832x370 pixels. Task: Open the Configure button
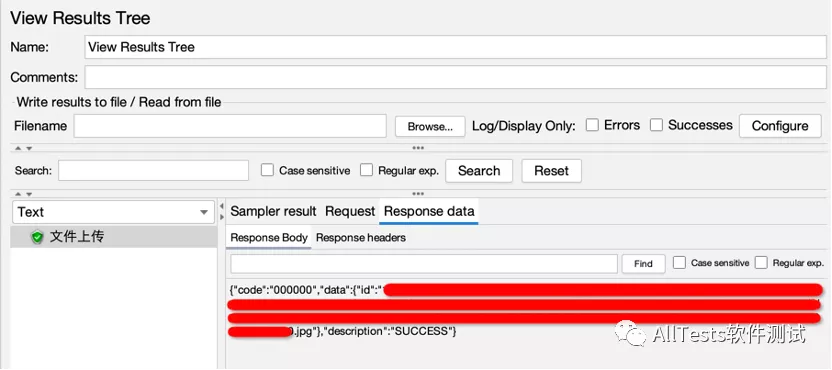tap(780, 126)
